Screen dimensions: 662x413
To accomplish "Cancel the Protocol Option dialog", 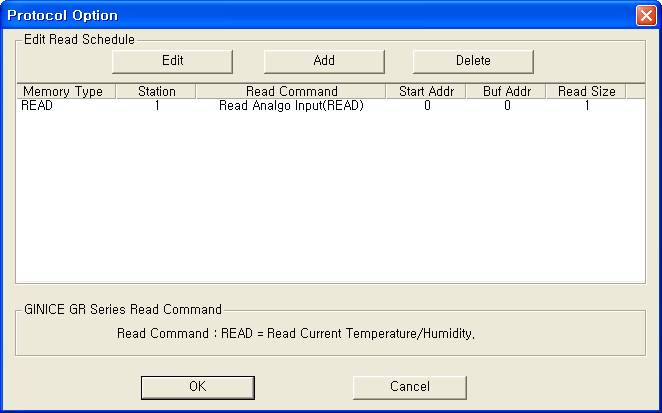I will click(409, 386).
